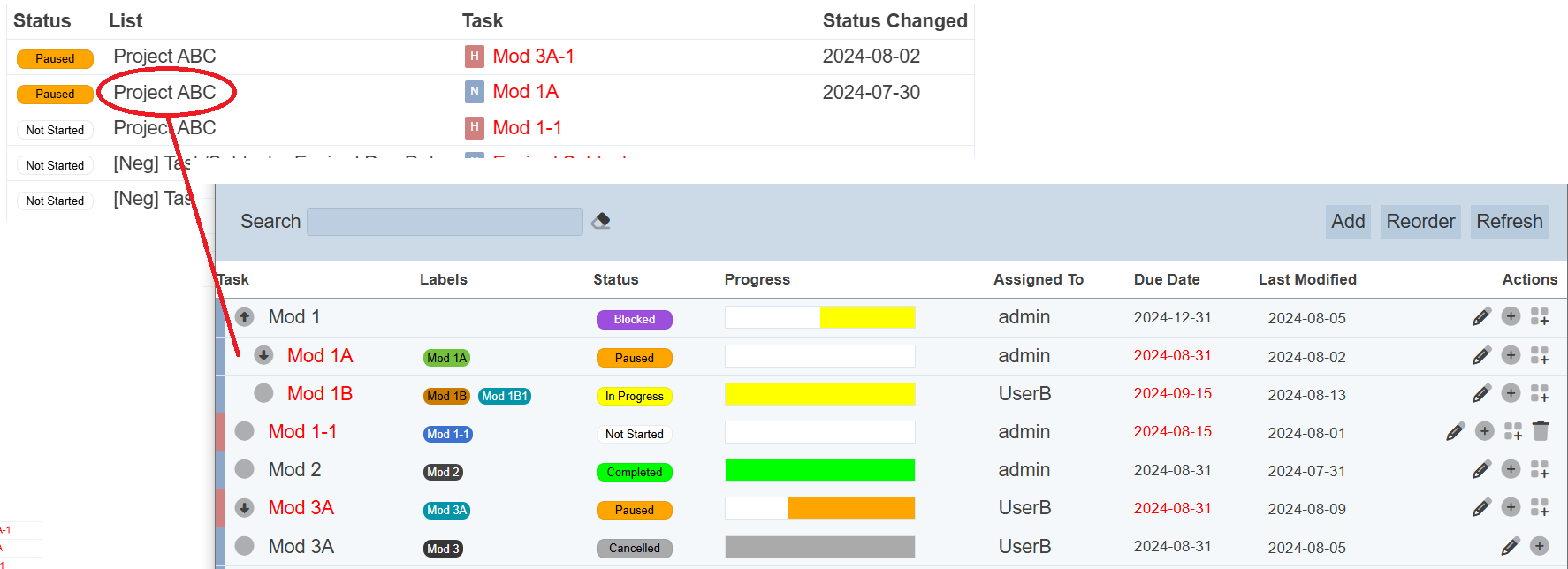Click the eraser icon to clear search
The image size is (1568, 569).
pyautogui.click(x=601, y=221)
